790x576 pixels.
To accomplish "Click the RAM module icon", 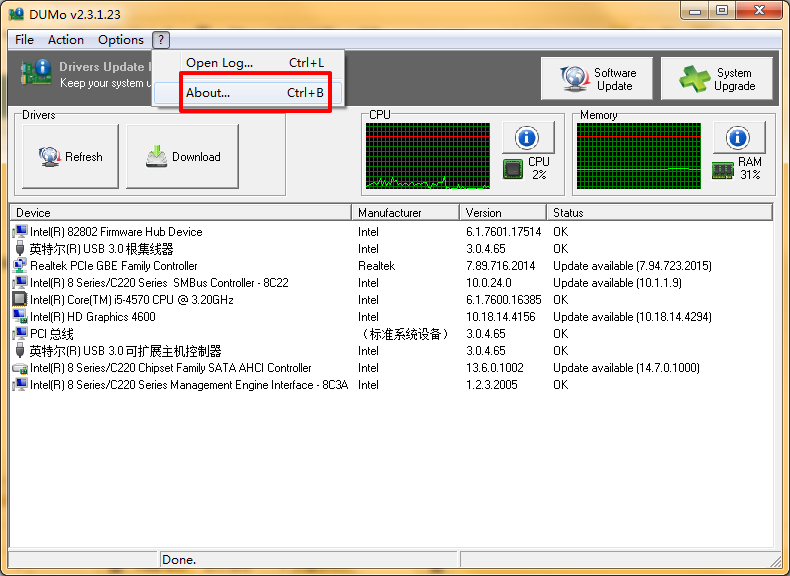I will 723,170.
